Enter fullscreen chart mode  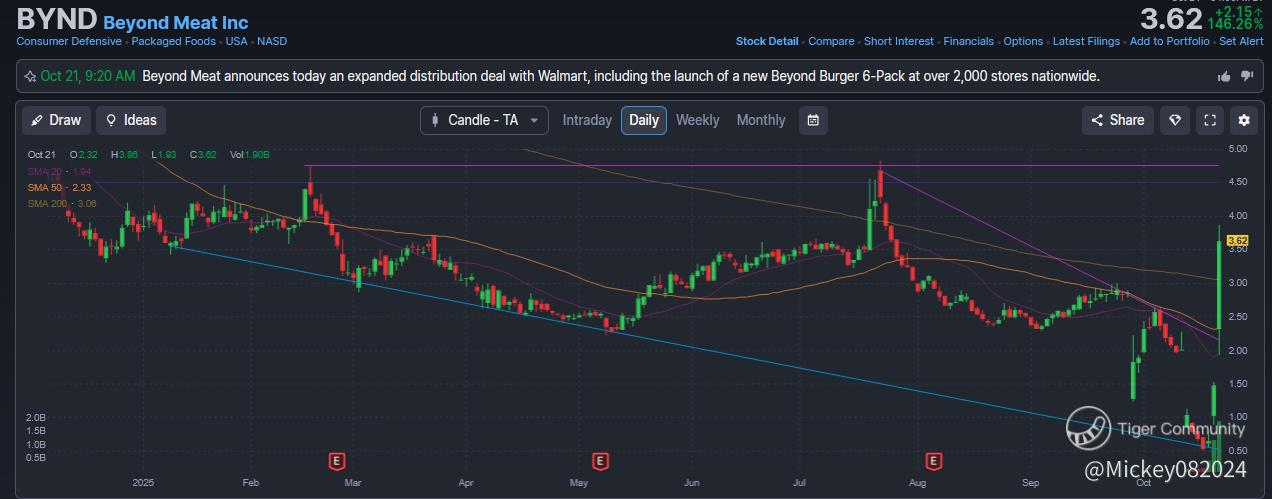coord(1210,120)
